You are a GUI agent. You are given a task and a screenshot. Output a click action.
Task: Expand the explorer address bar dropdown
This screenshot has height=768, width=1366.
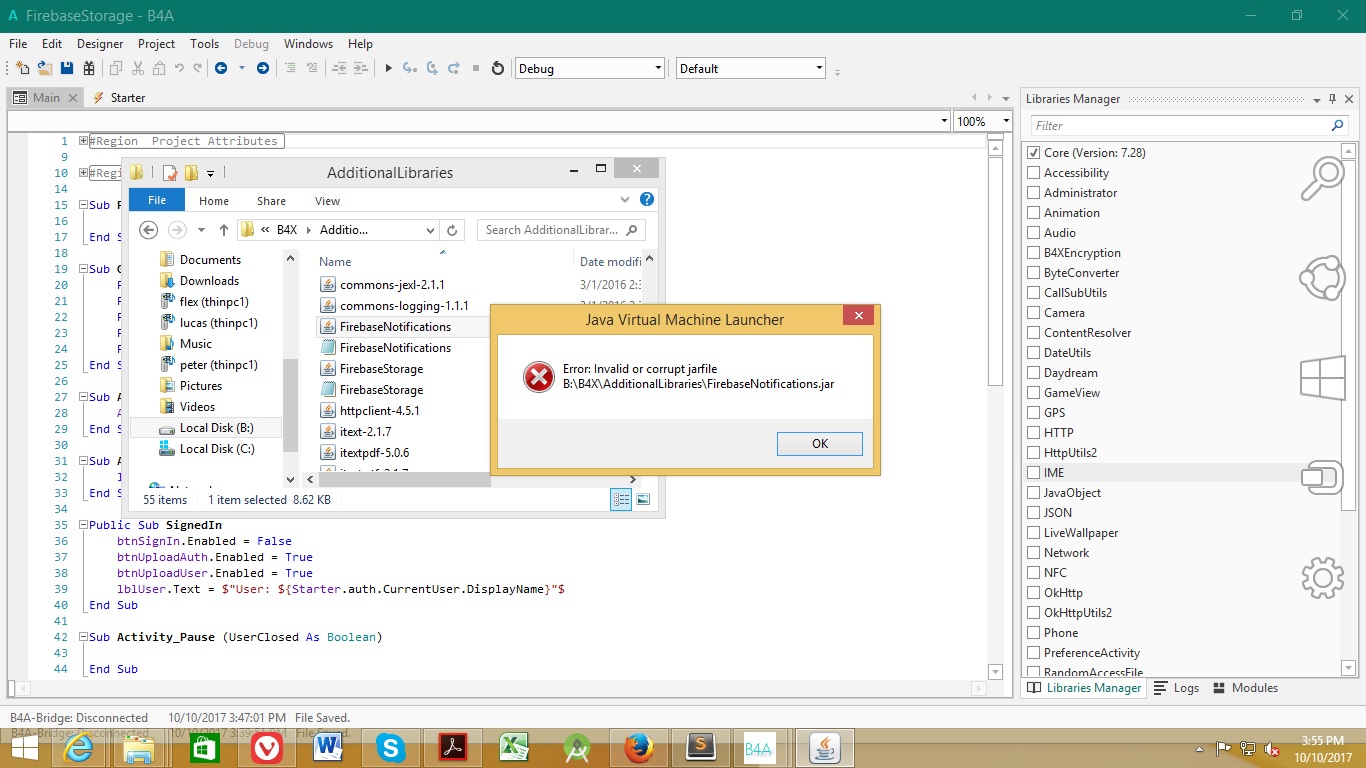tap(430, 230)
